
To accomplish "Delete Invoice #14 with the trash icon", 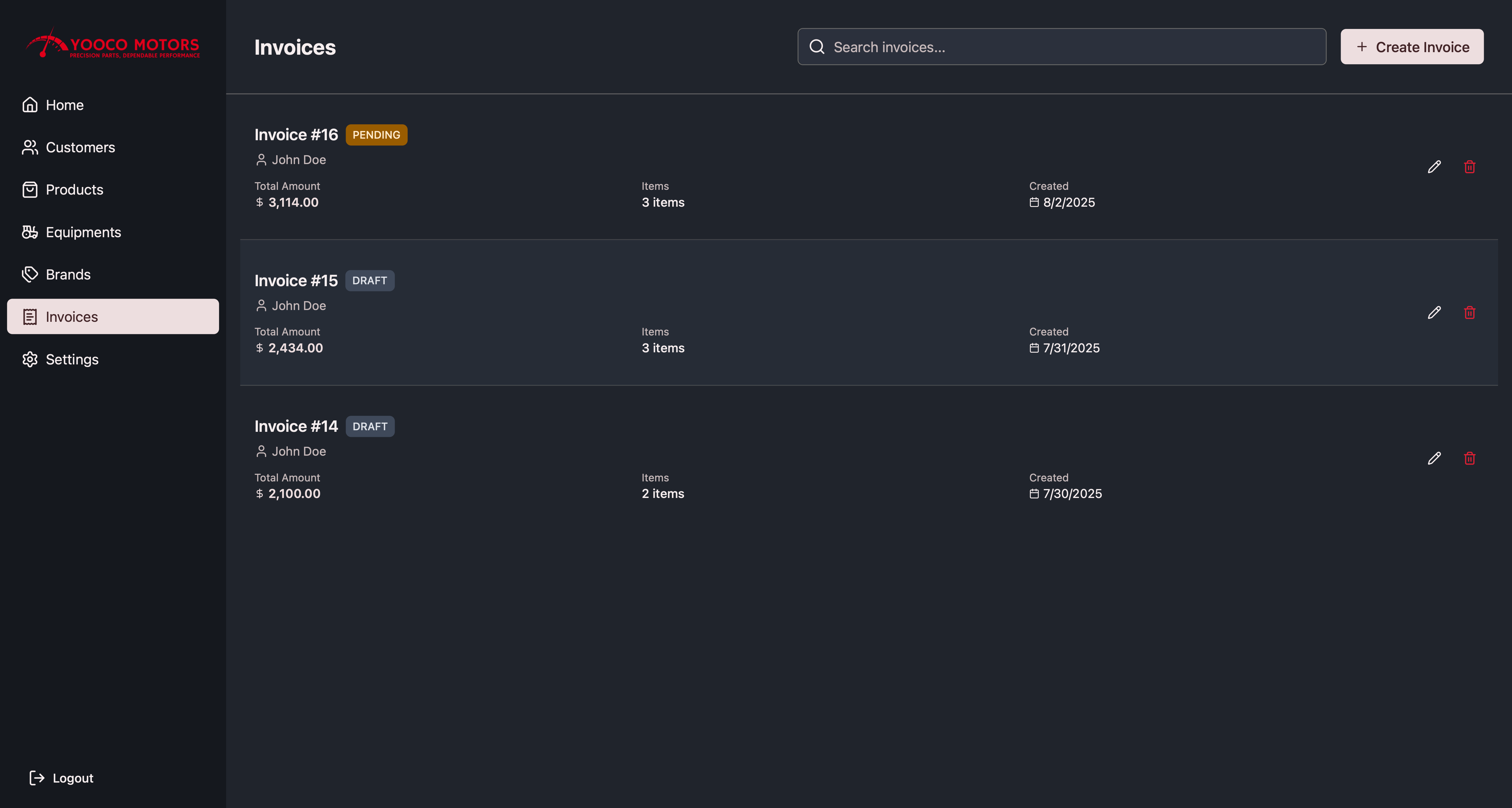I will [x=1469, y=458].
